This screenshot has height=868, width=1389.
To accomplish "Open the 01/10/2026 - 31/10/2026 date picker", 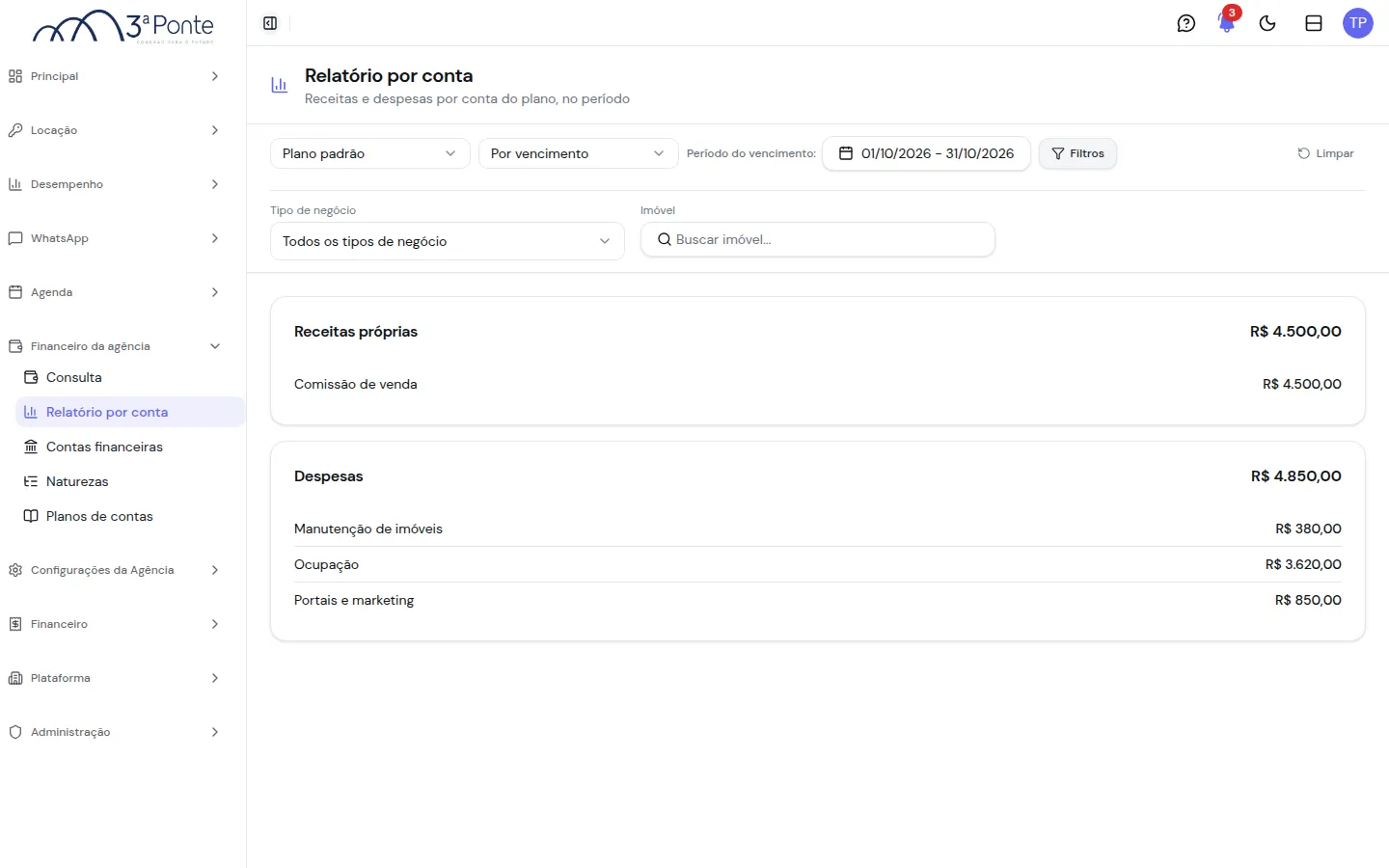I will pyautogui.click(x=926, y=153).
